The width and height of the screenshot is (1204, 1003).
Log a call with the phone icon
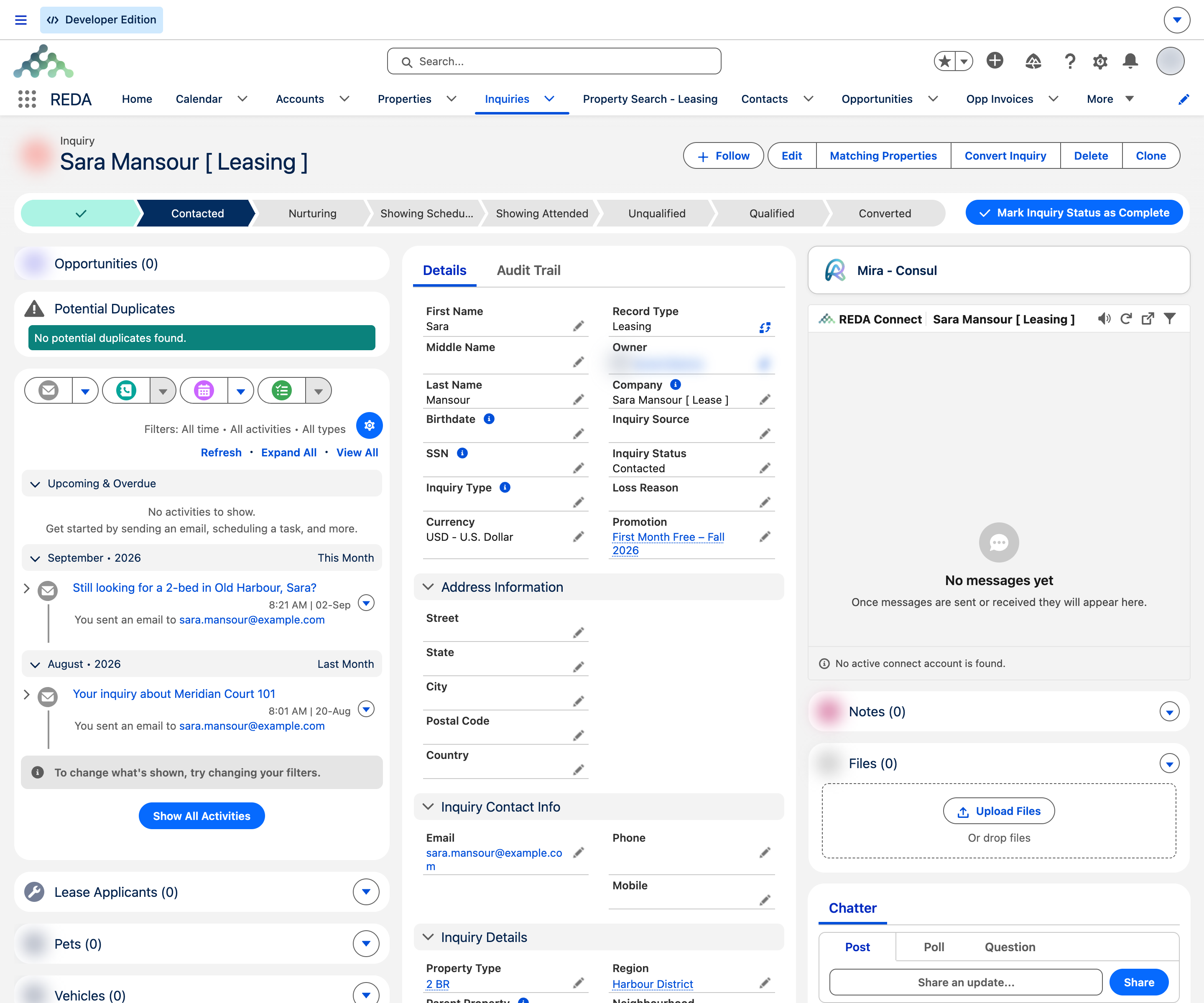click(126, 391)
